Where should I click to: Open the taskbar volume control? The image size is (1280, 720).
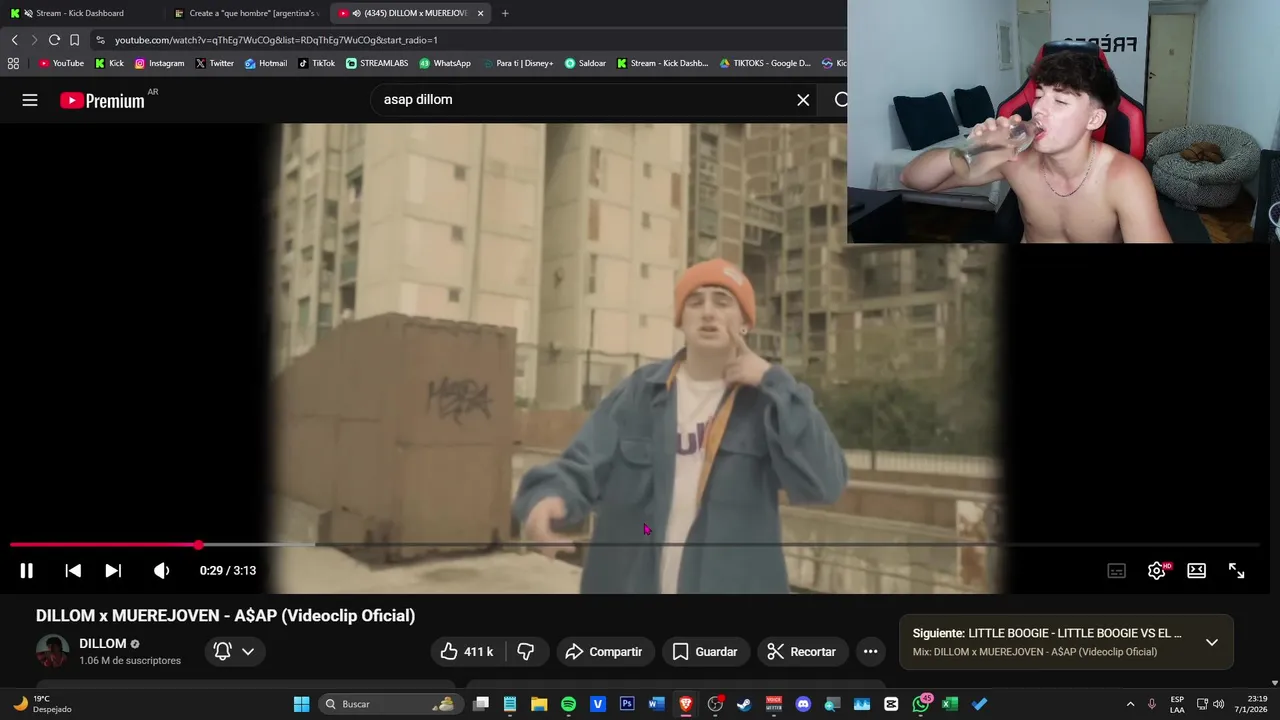1218,704
